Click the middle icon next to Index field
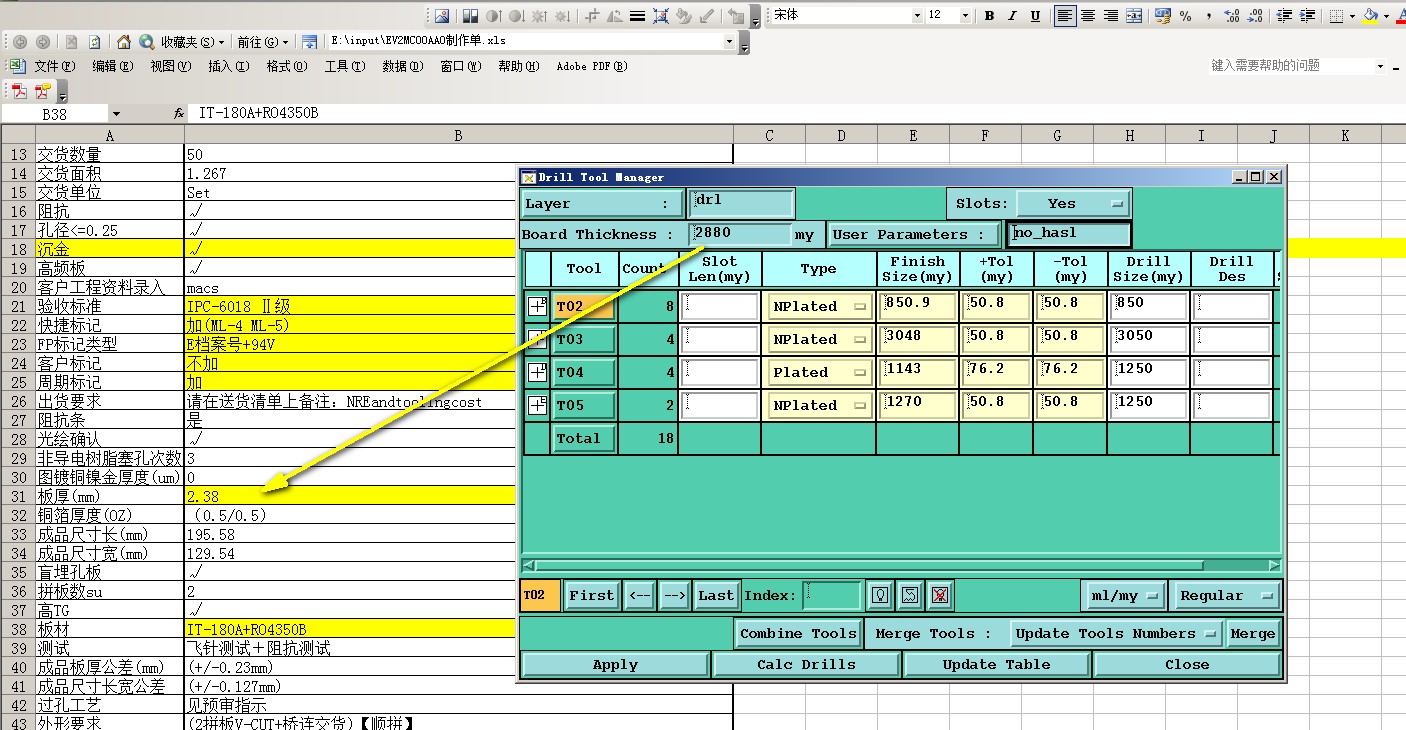Image resolution: width=1406 pixels, height=730 pixels. pos(910,595)
